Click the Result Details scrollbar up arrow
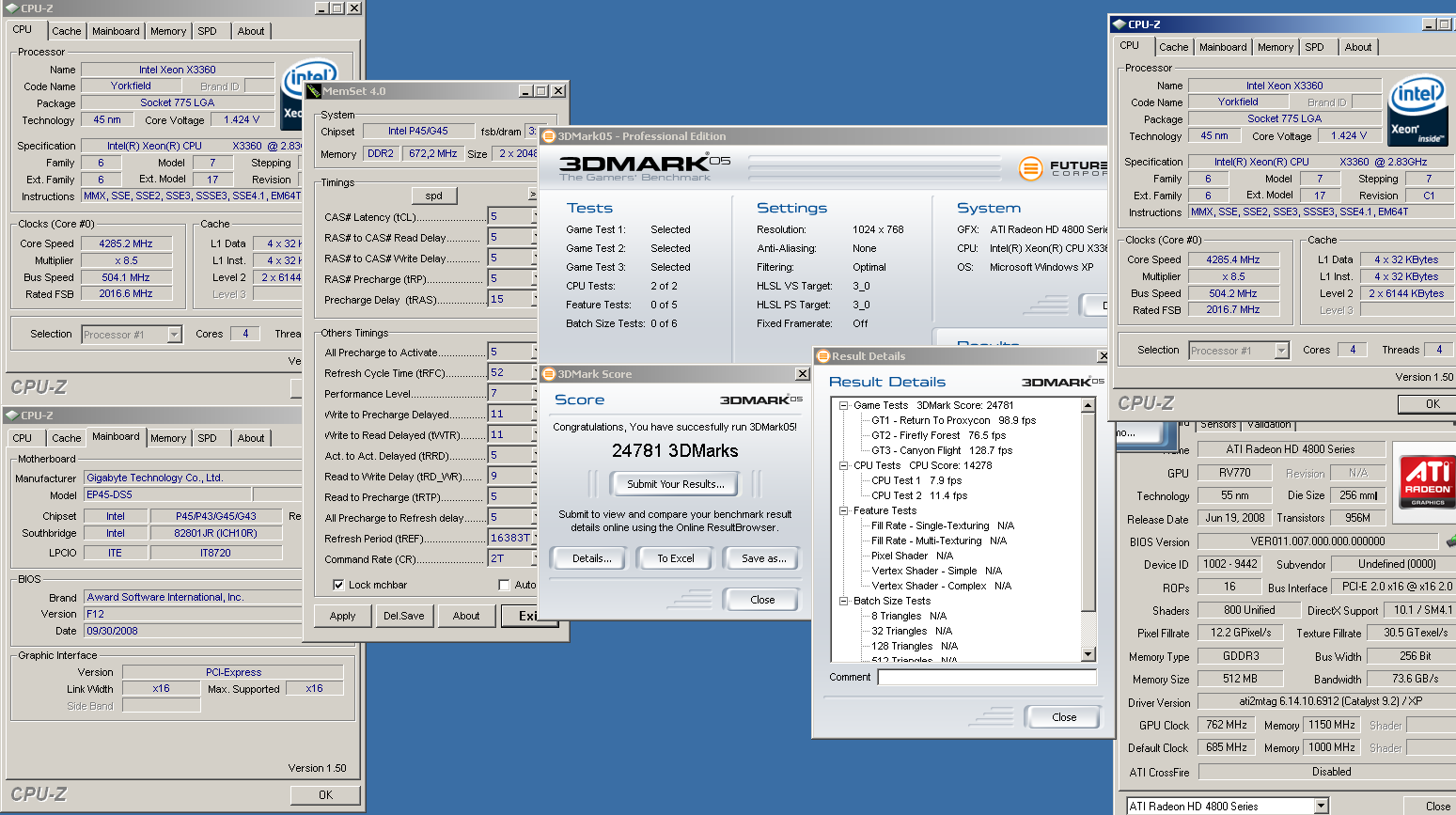Viewport: 1456px width, 815px height. point(1088,406)
